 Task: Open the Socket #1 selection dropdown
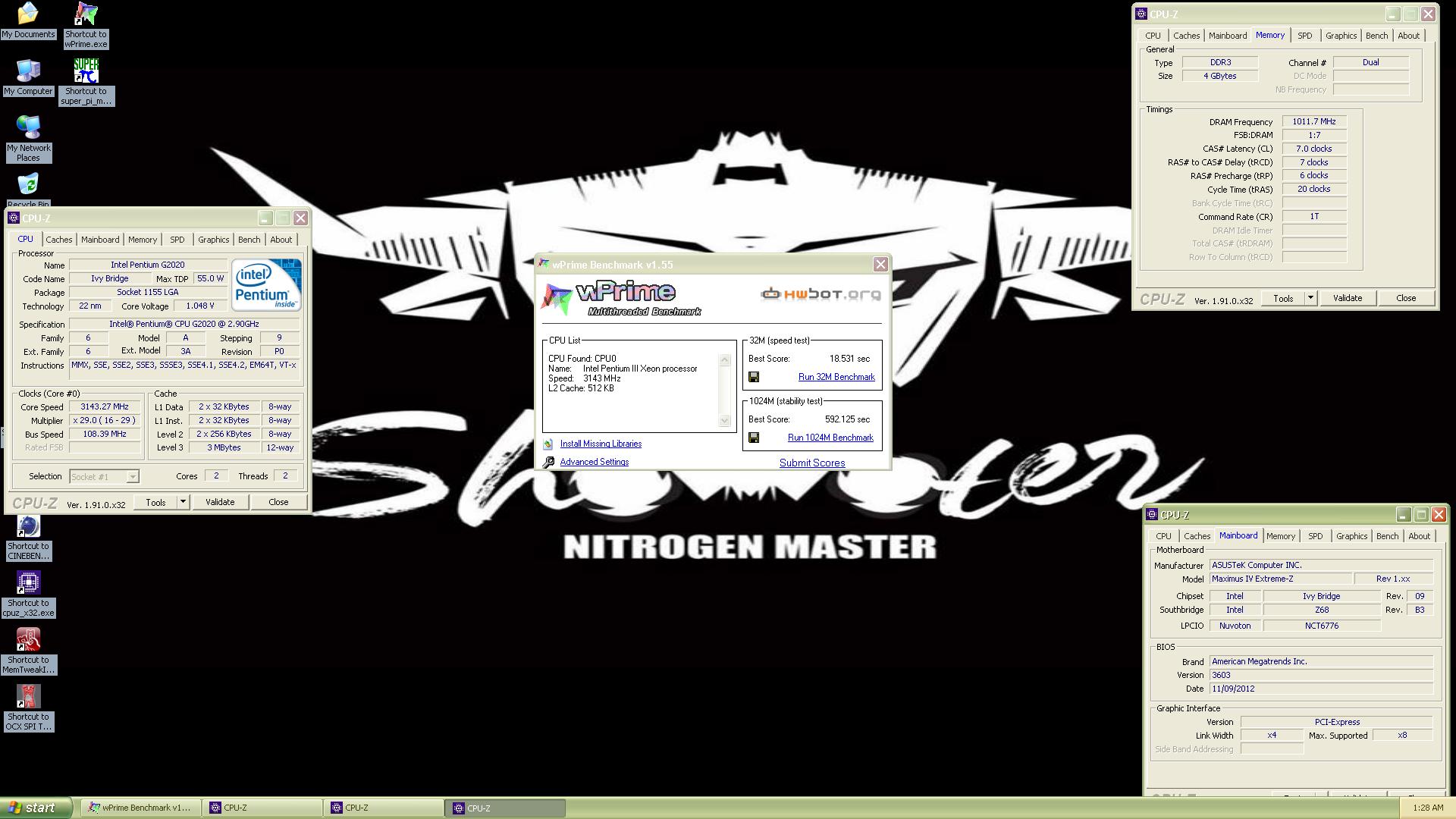[x=133, y=477]
